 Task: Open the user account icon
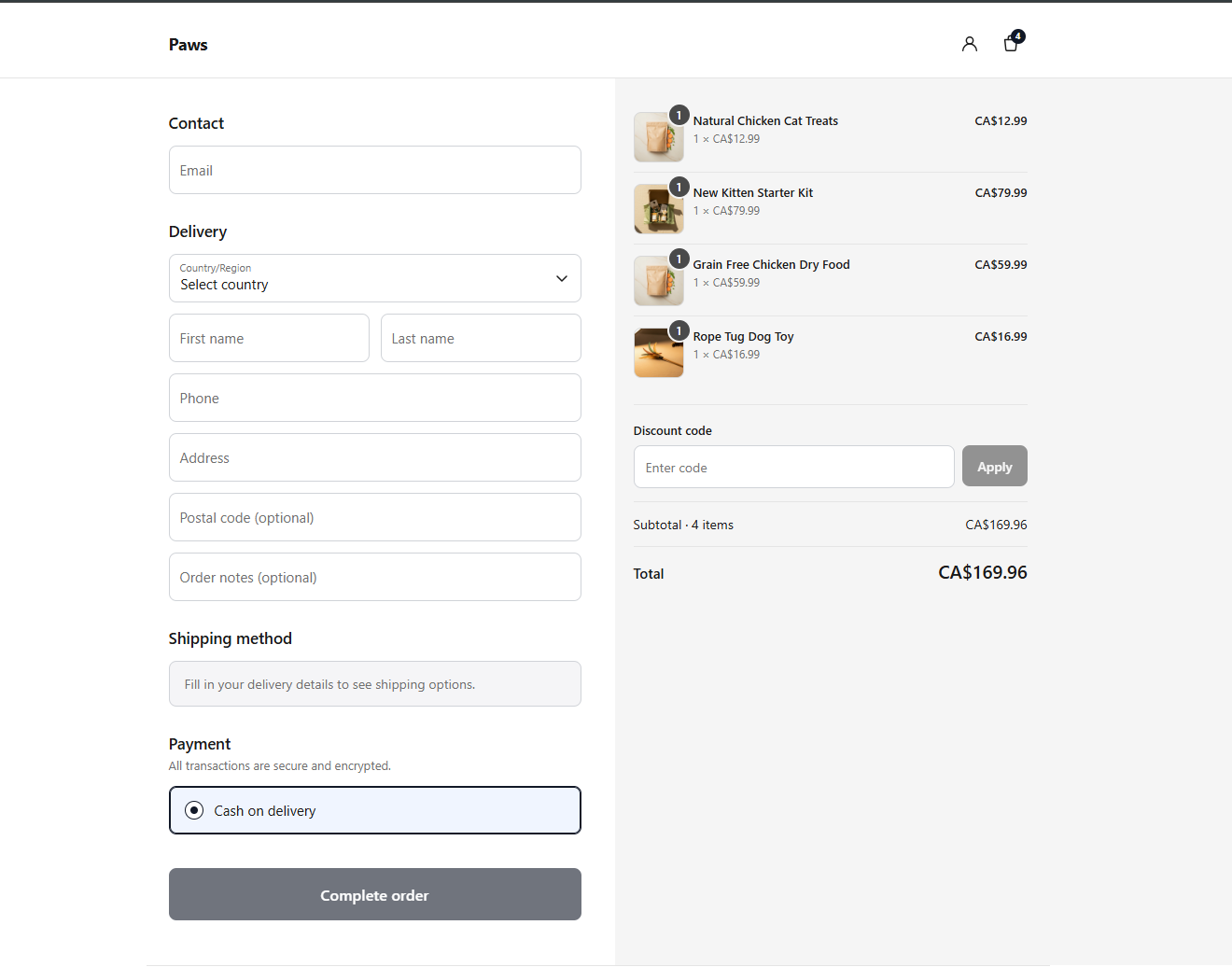point(970,44)
